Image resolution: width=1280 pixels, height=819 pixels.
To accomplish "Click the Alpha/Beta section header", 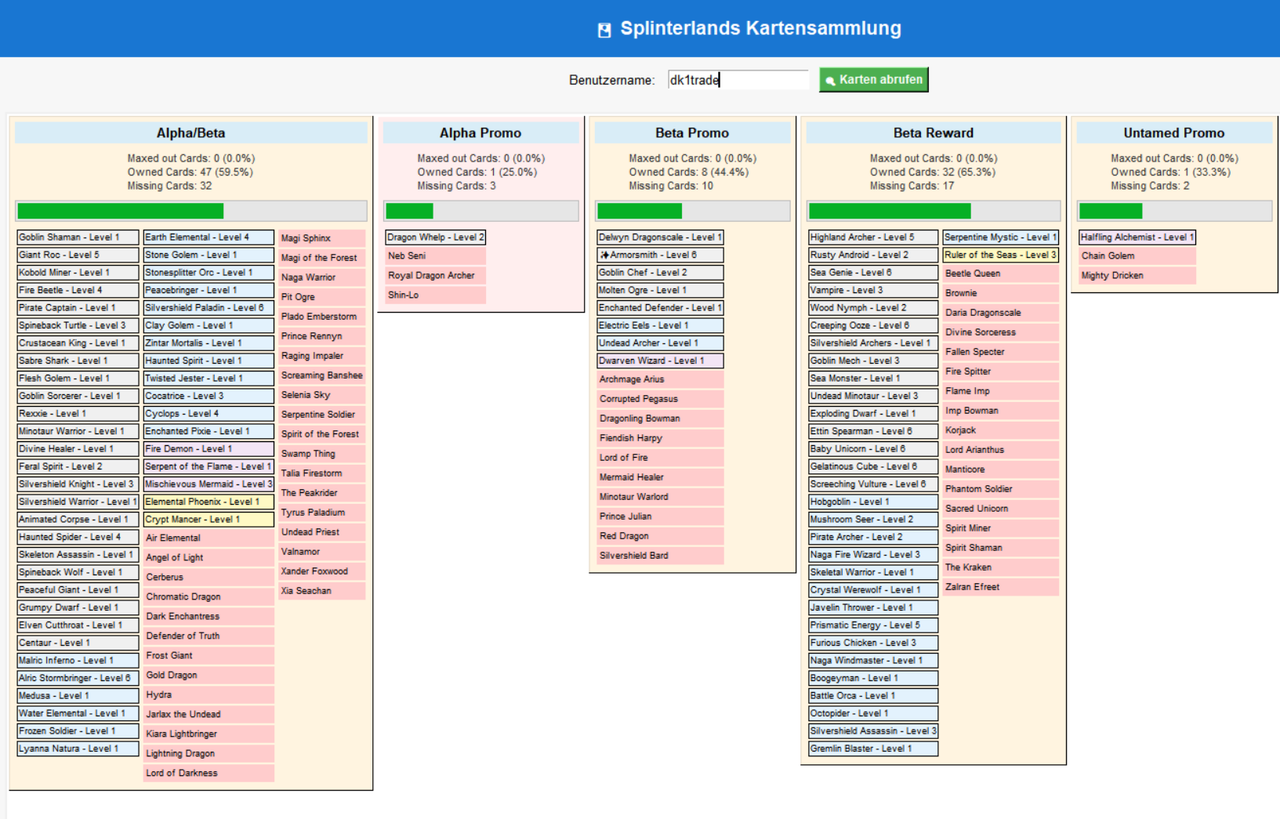I will coord(191,133).
